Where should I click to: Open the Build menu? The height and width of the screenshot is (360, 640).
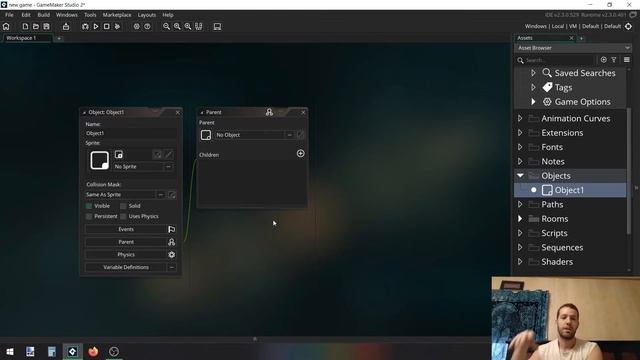(44, 15)
